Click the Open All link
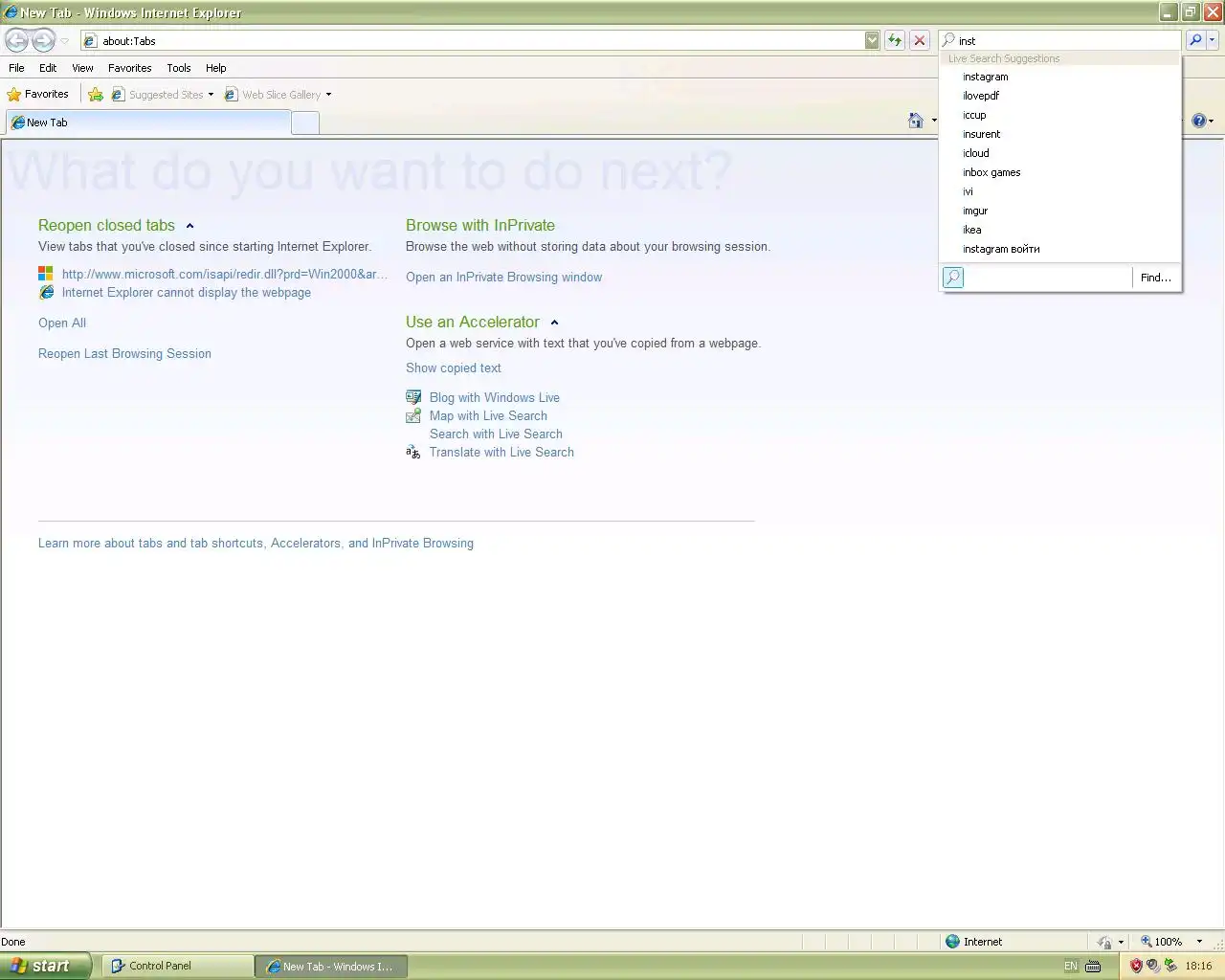The width and height of the screenshot is (1225, 980). [x=62, y=323]
